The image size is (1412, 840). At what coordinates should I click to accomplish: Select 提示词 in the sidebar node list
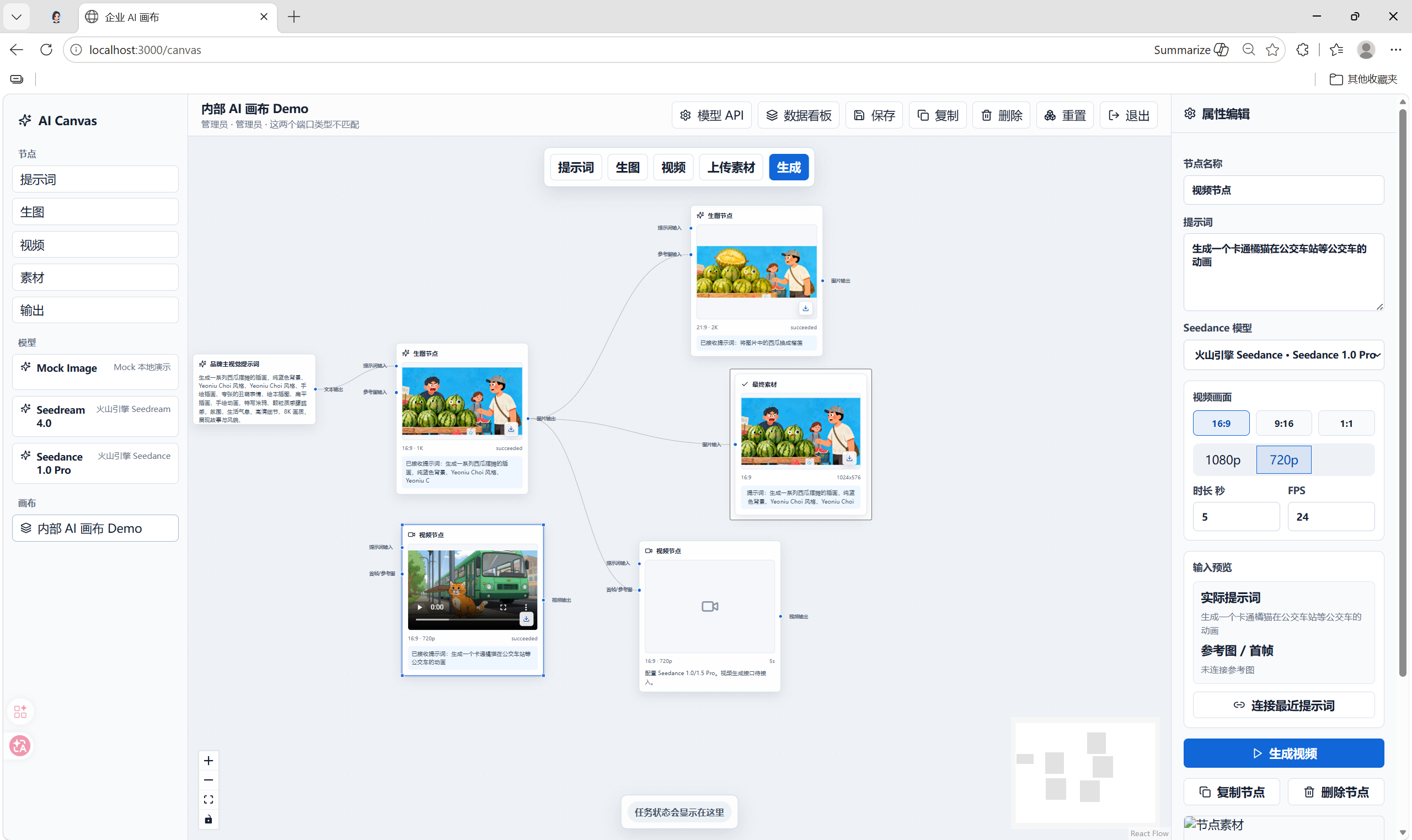coord(95,179)
